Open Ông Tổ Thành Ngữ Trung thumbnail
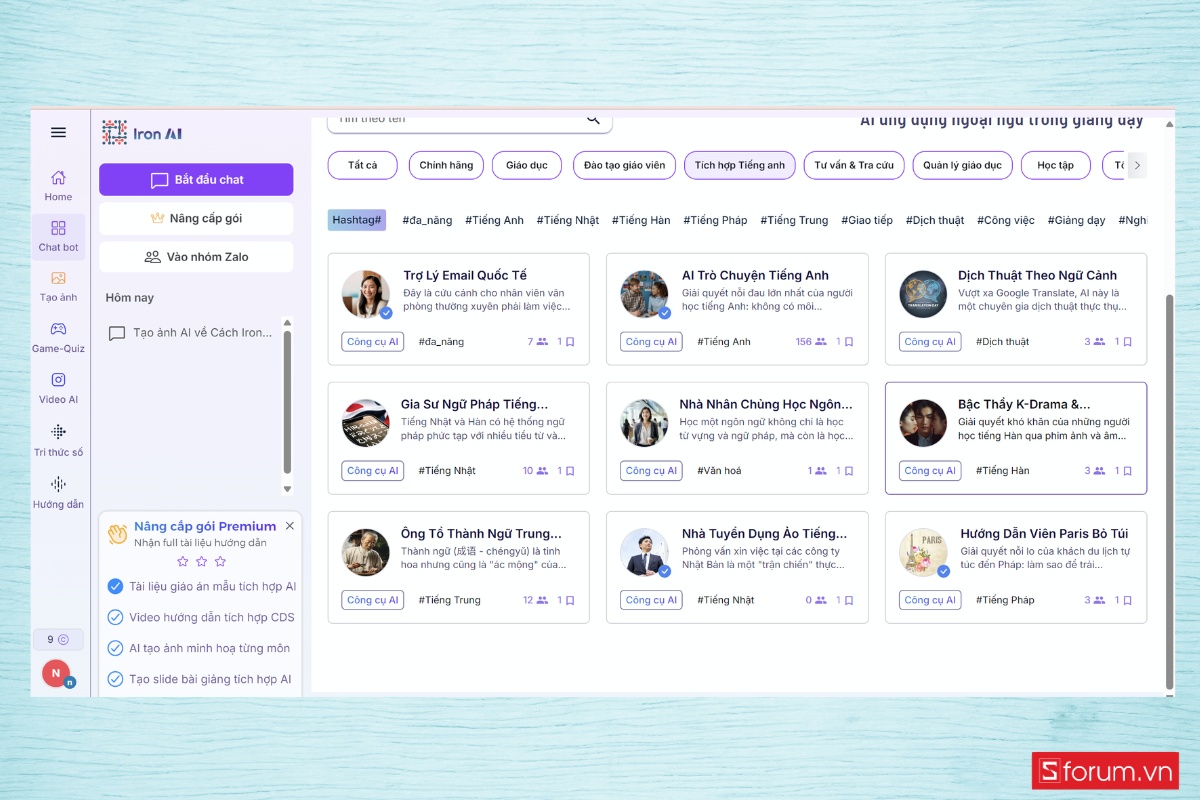The height and width of the screenshot is (800, 1200). click(x=366, y=552)
